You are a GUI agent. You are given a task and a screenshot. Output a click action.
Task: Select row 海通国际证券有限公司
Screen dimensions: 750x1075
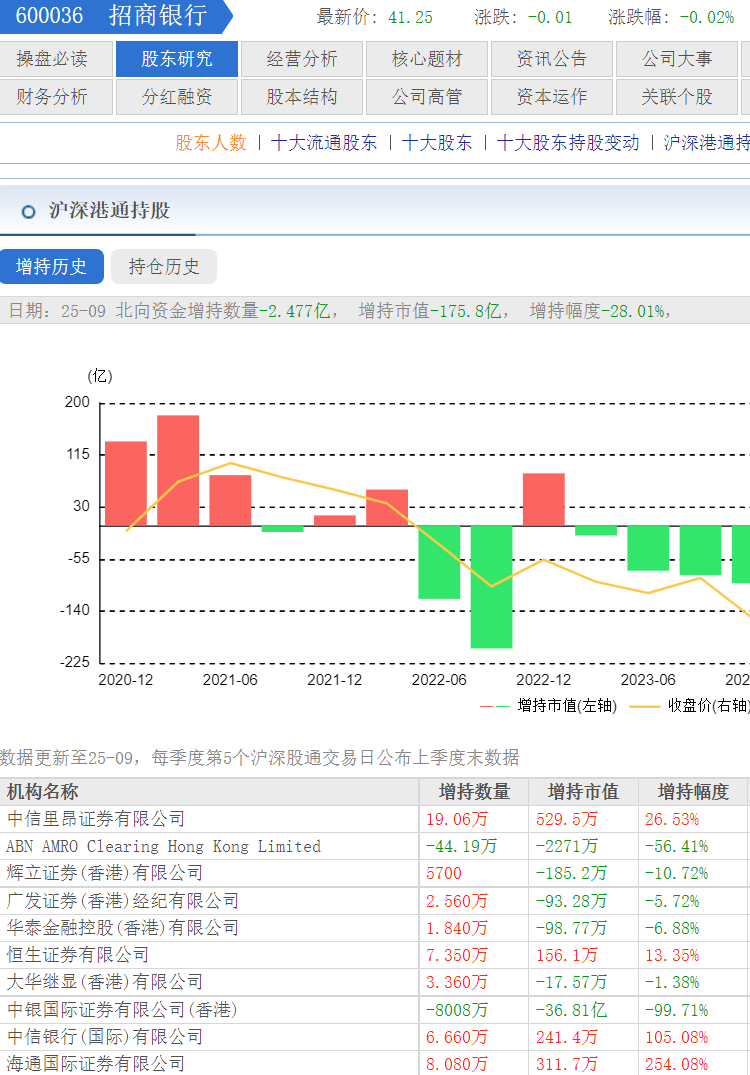tap(374, 1063)
